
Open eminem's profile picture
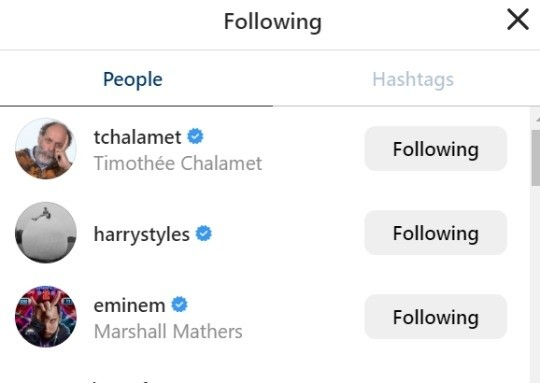tap(46, 317)
